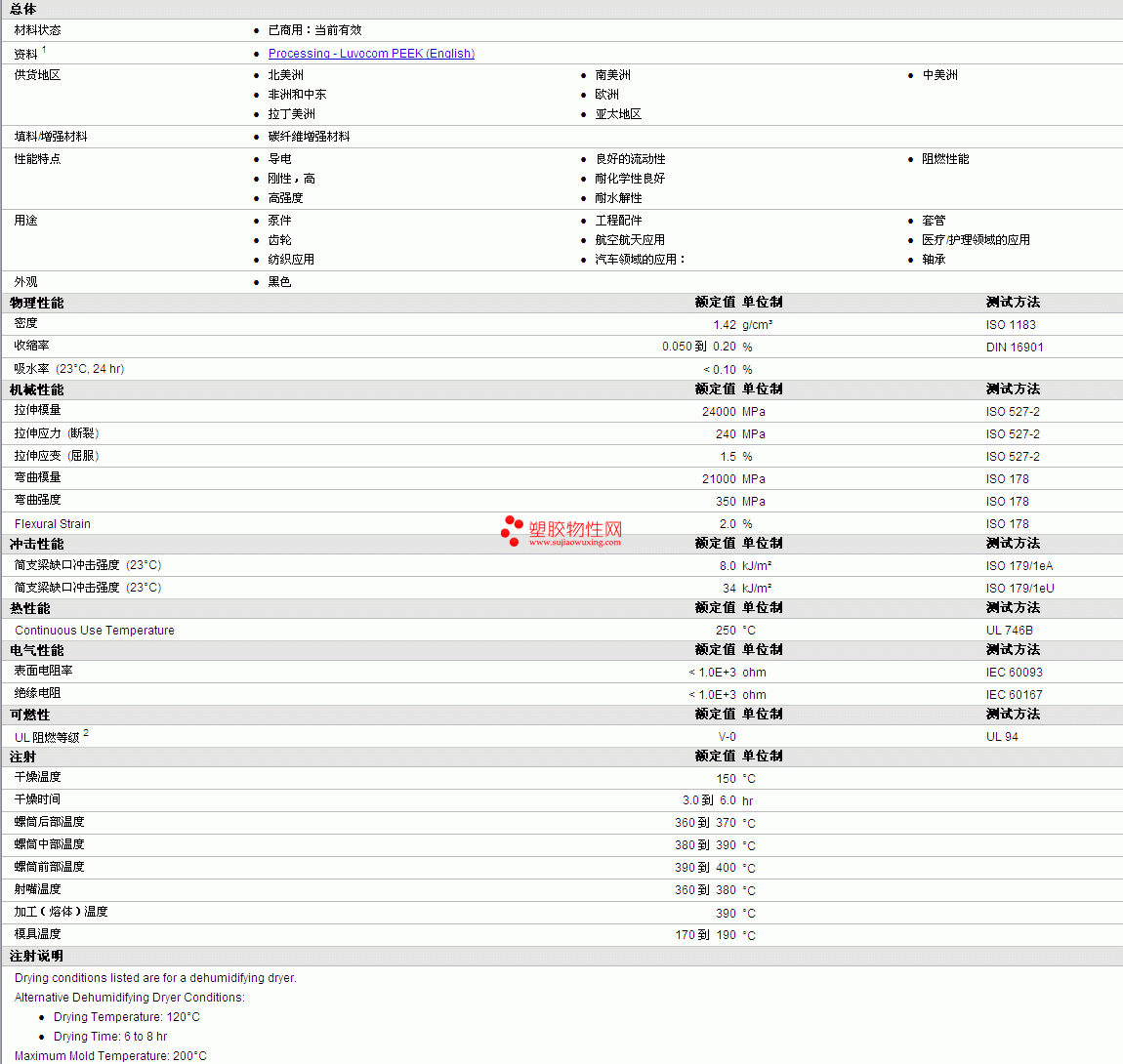Select the 中美洲 region entry

click(939, 75)
